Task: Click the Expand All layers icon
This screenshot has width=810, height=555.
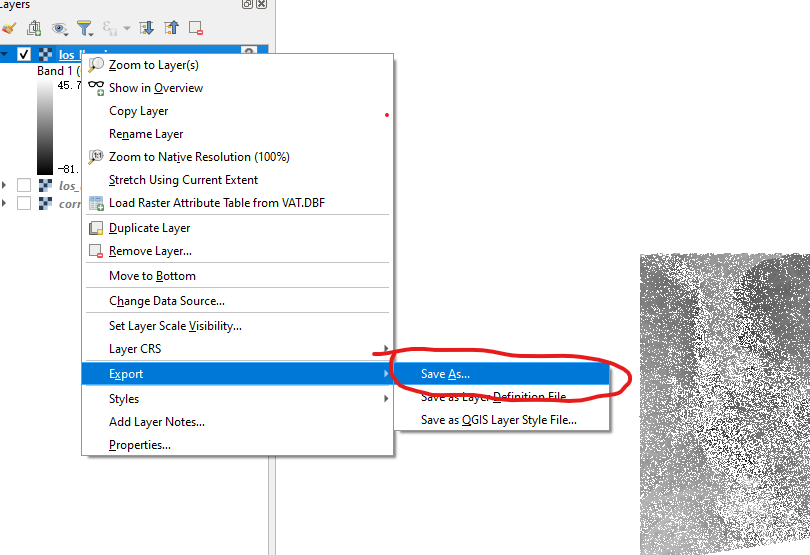Action: click(146, 28)
